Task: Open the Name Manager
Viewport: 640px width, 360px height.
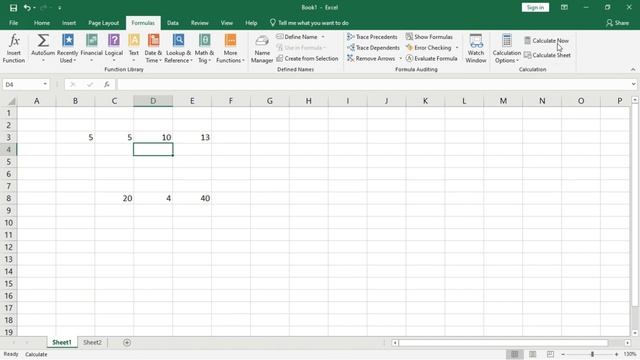Action: (x=262, y=49)
